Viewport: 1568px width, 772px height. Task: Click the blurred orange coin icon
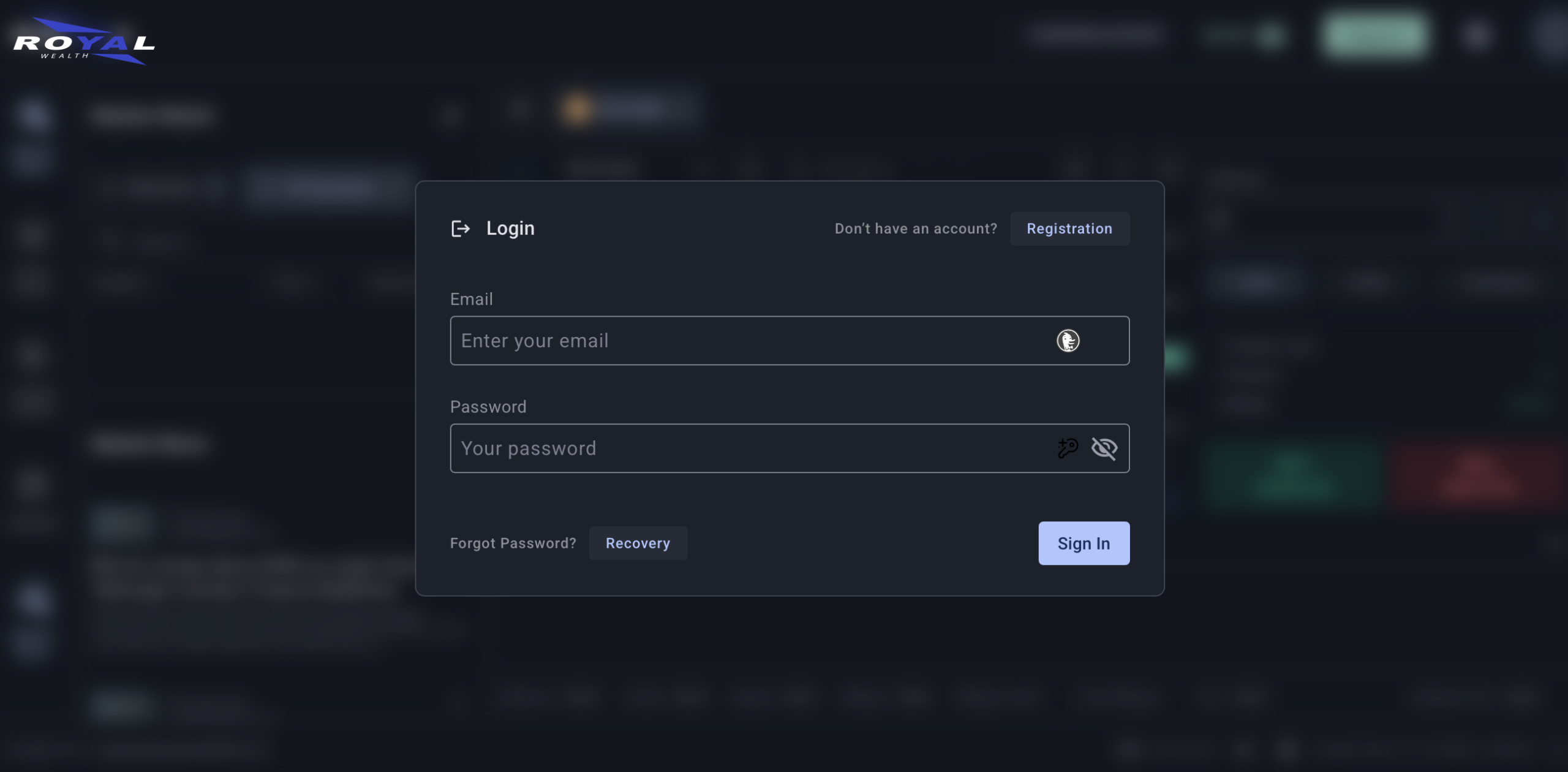pyautogui.click(x=576, y=110)
